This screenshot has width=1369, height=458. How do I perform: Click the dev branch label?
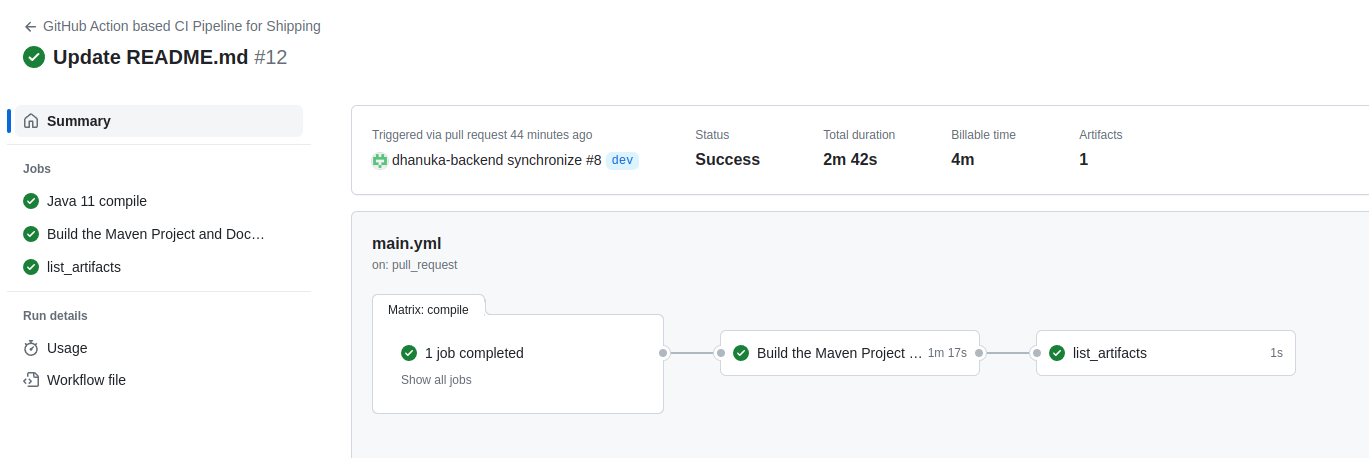click(622, 160)
